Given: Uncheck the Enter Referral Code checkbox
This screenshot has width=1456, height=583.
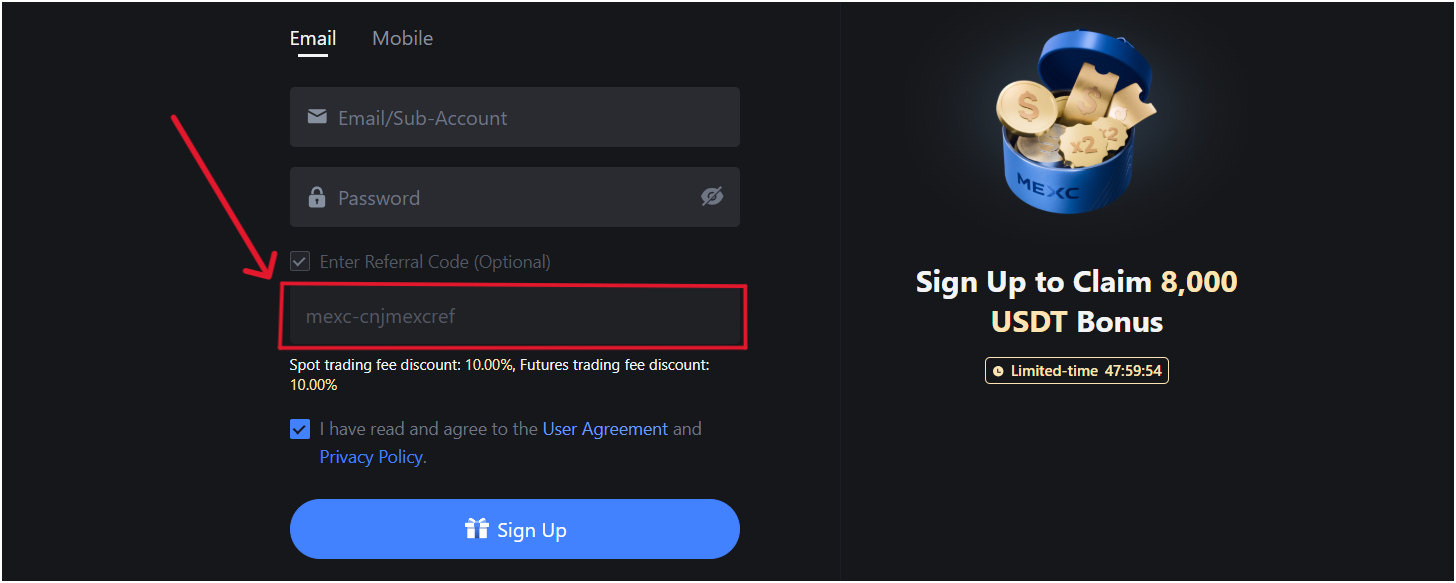Looking at the screenshot, I should [x=299, y=262].
